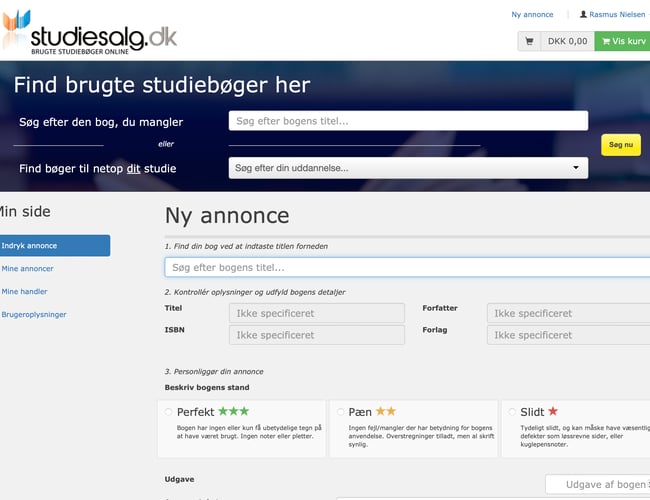650x500 pixels.
Task: Click the orange stars next to Pæn
Action: coord(386,411)
